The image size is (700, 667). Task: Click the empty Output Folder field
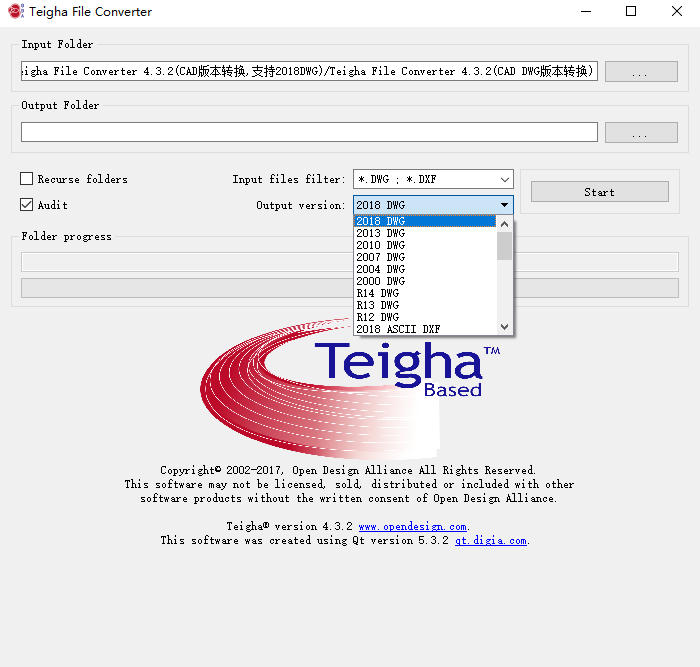(309, 132)
